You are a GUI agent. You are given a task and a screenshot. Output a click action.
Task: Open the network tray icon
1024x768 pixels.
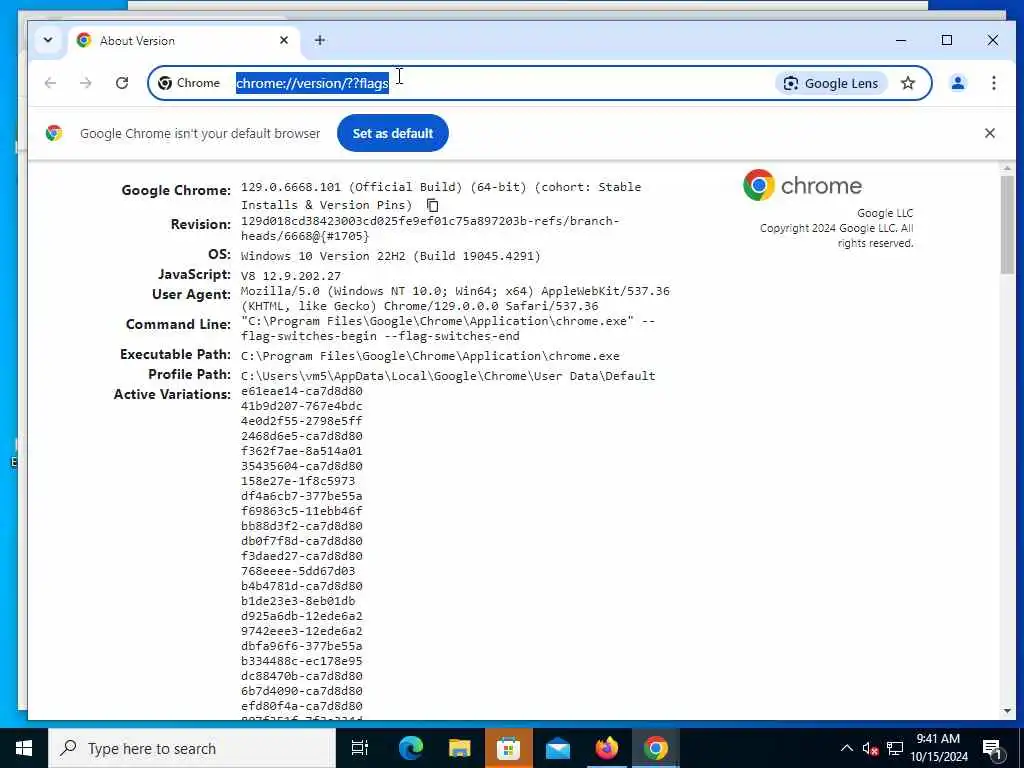(895, 749)
